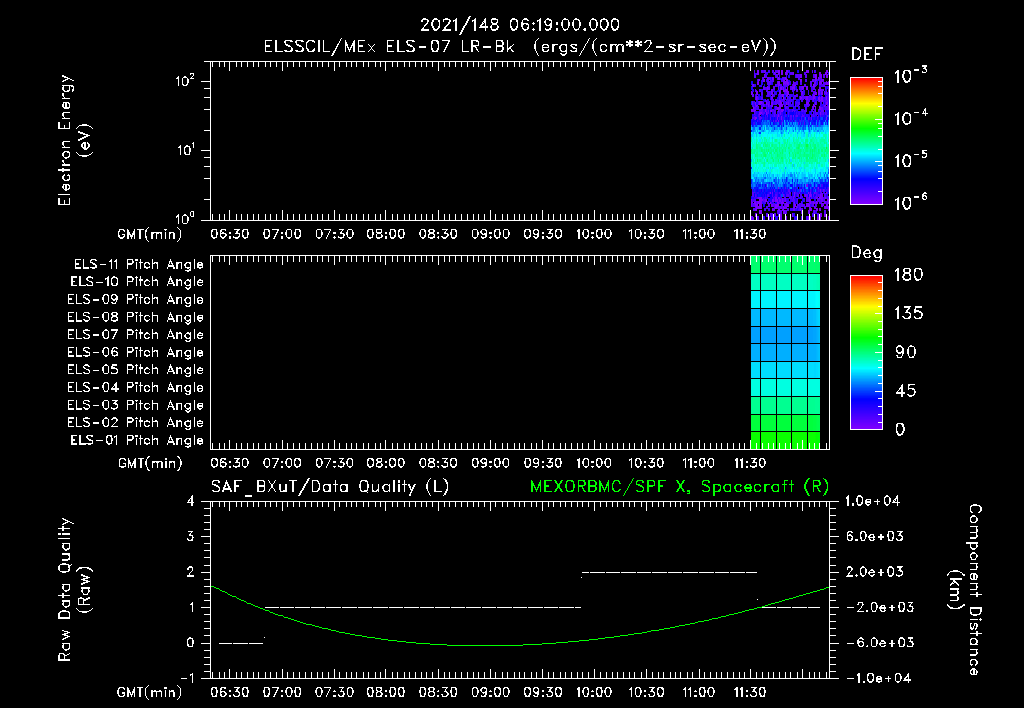Click the 10^-5 label on the DEF scale
The height and width of the screenshot is (708, 1024).
point(910,159)
